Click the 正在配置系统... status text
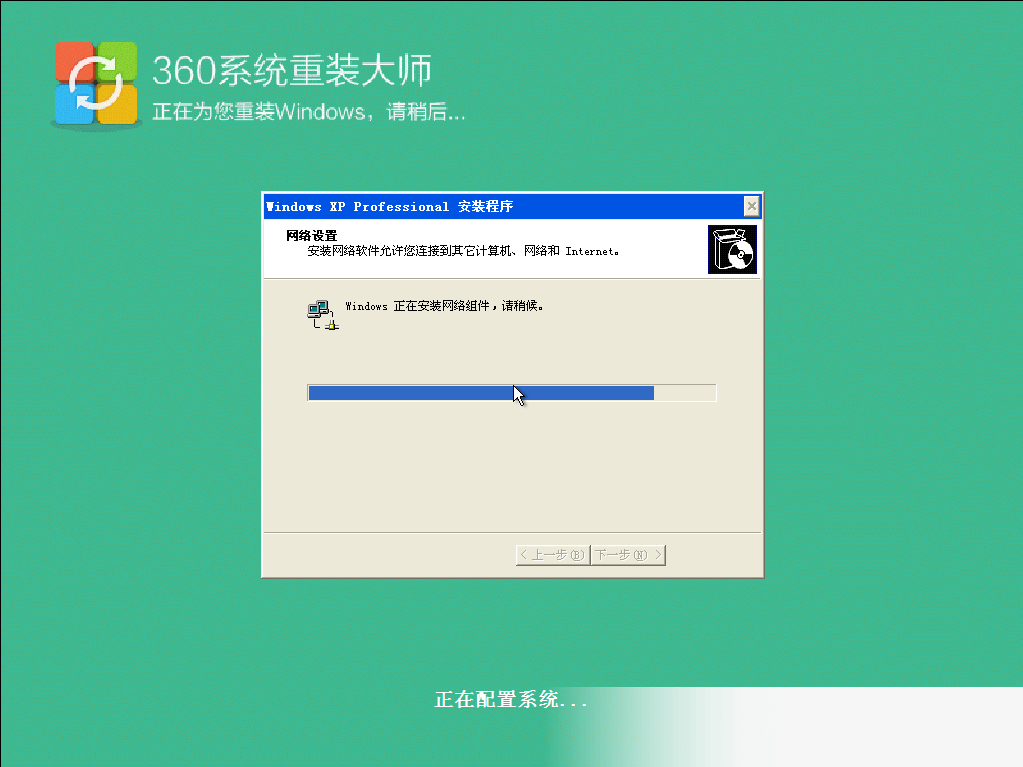1023x767 pixels. [x=511, y=700]
